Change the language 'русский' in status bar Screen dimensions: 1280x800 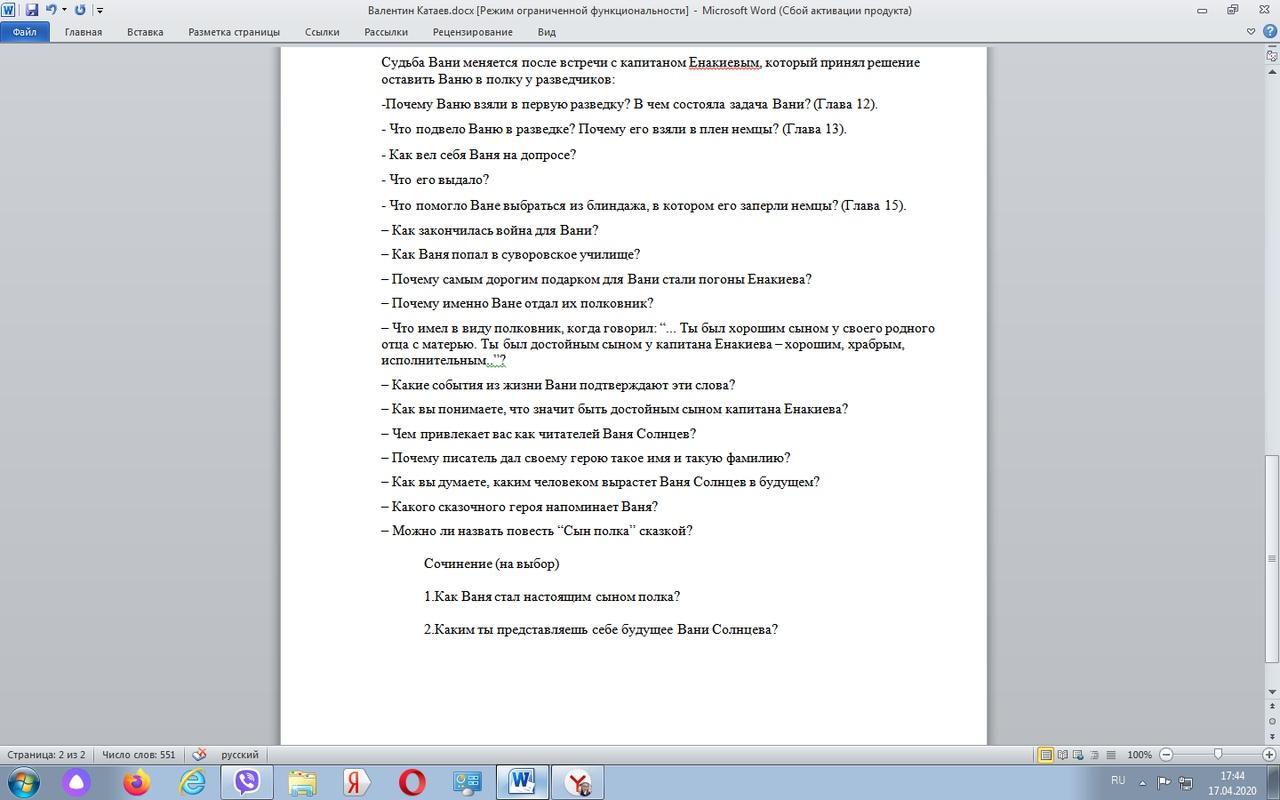pyautogui.click(x=239, y=755)
